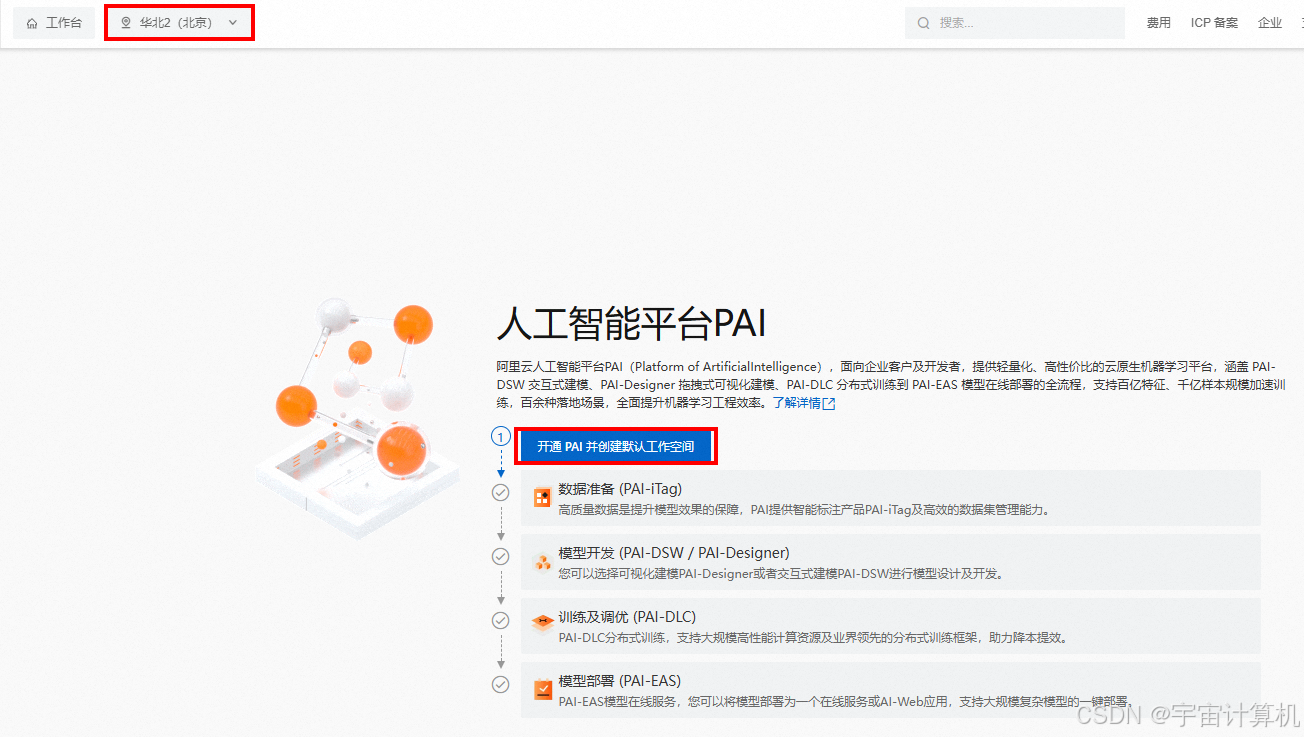Open the 费用 menu item
1304x737 pixels.
click(1158, 22)
